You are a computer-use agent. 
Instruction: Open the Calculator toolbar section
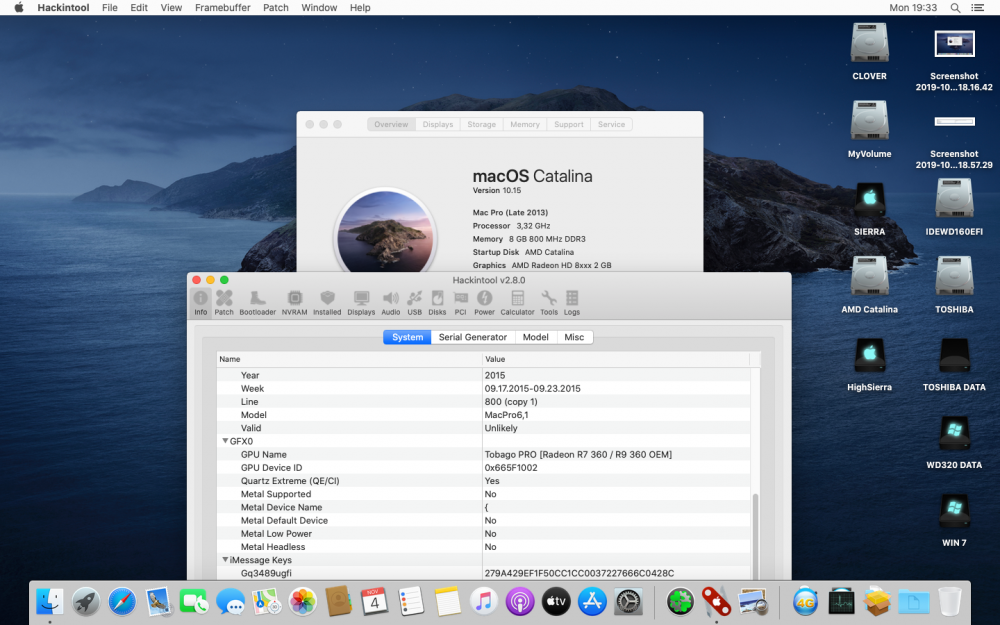[517, 302]
